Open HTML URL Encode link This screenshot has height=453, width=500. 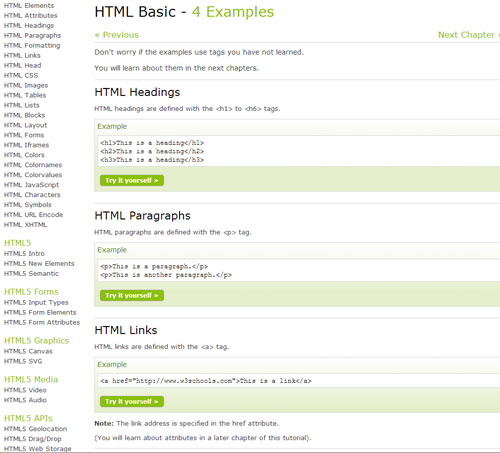click(x=33, y=215)
